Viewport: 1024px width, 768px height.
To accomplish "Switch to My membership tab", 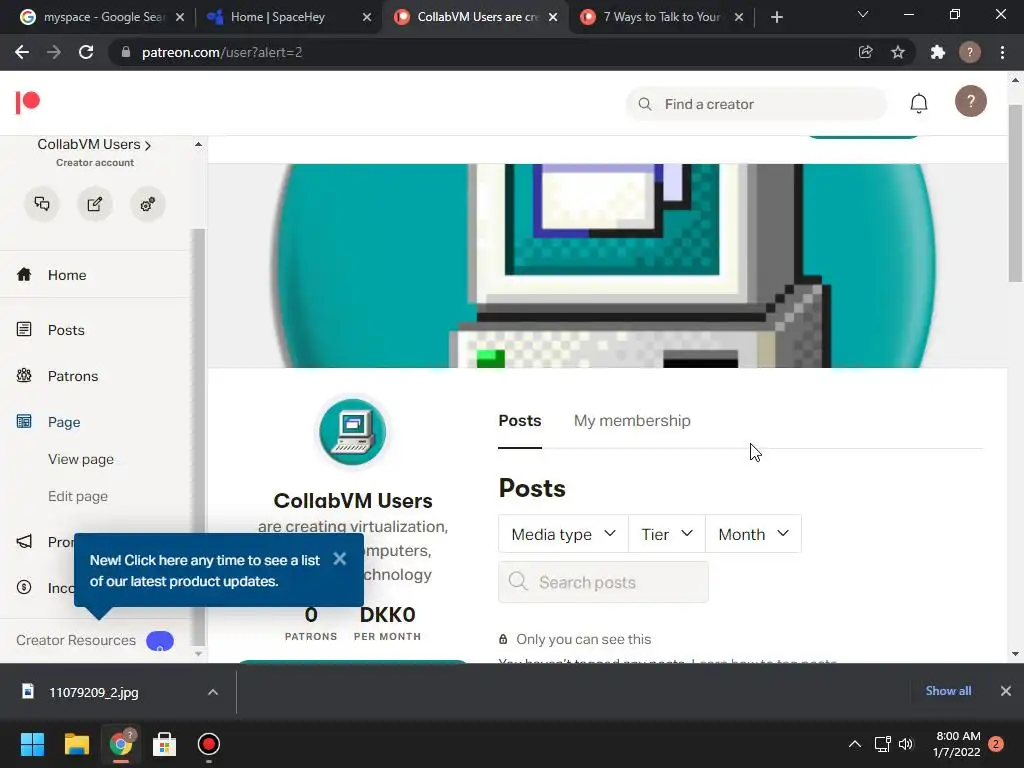I will [x=632, y=421].
